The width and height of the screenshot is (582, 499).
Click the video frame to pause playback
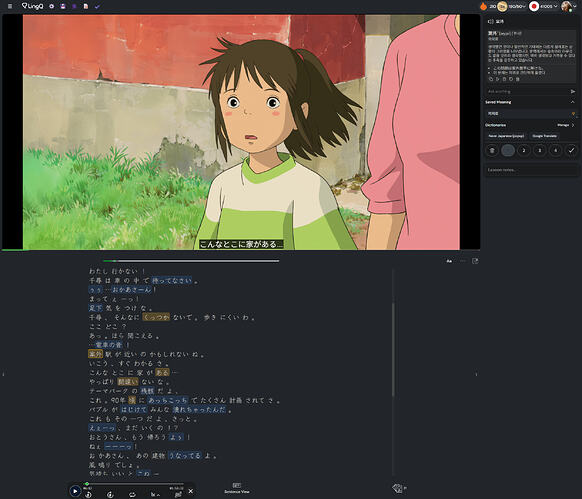[241, 132]
